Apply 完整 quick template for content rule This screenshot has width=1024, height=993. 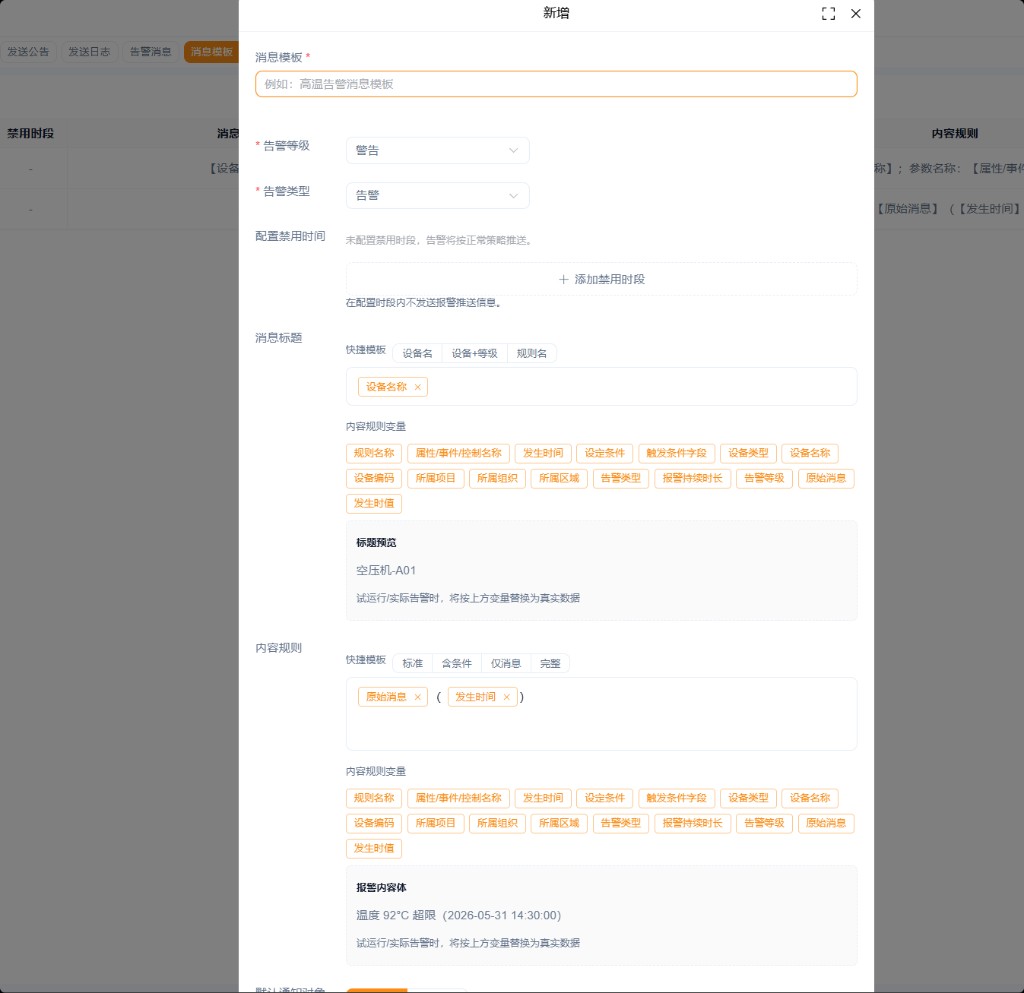coord(550,663)
